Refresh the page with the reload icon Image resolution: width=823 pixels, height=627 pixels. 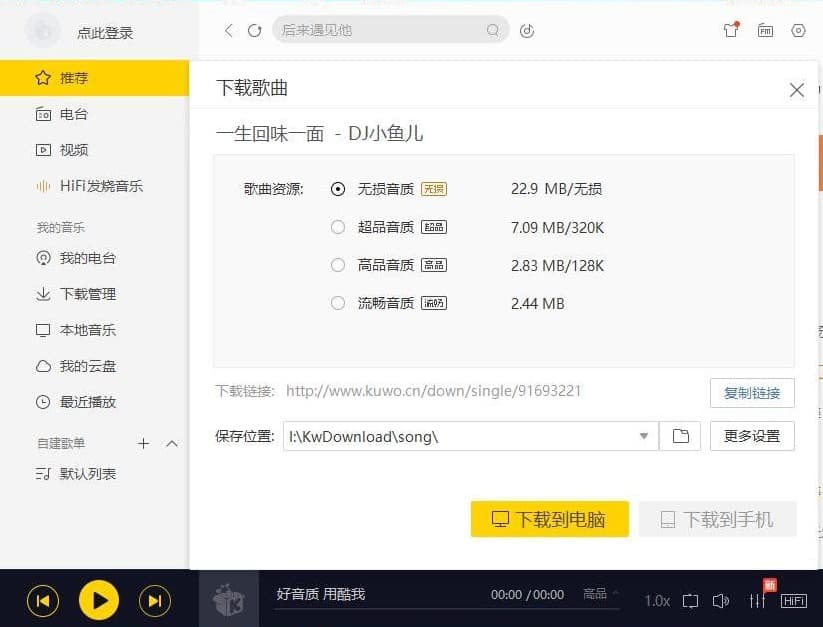(x=255, y=30)
